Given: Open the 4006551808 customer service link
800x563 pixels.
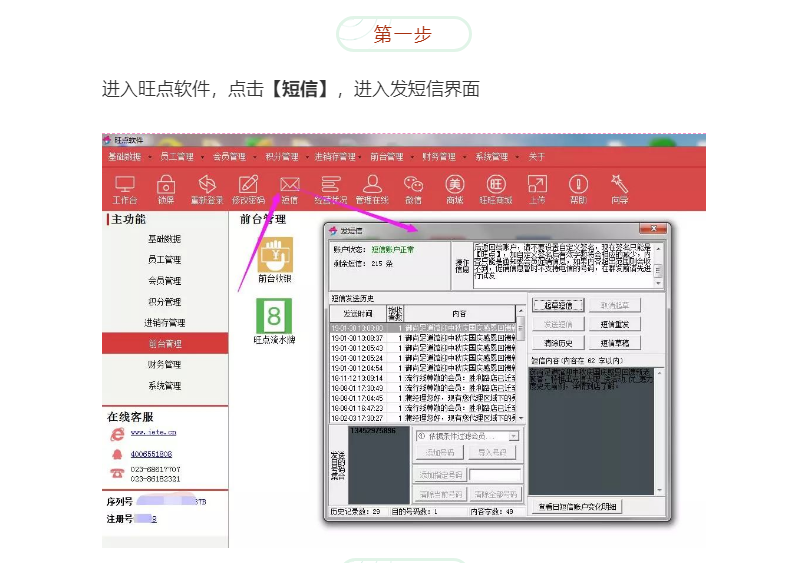Looking at the screenshot, I should tap(151, 454).
